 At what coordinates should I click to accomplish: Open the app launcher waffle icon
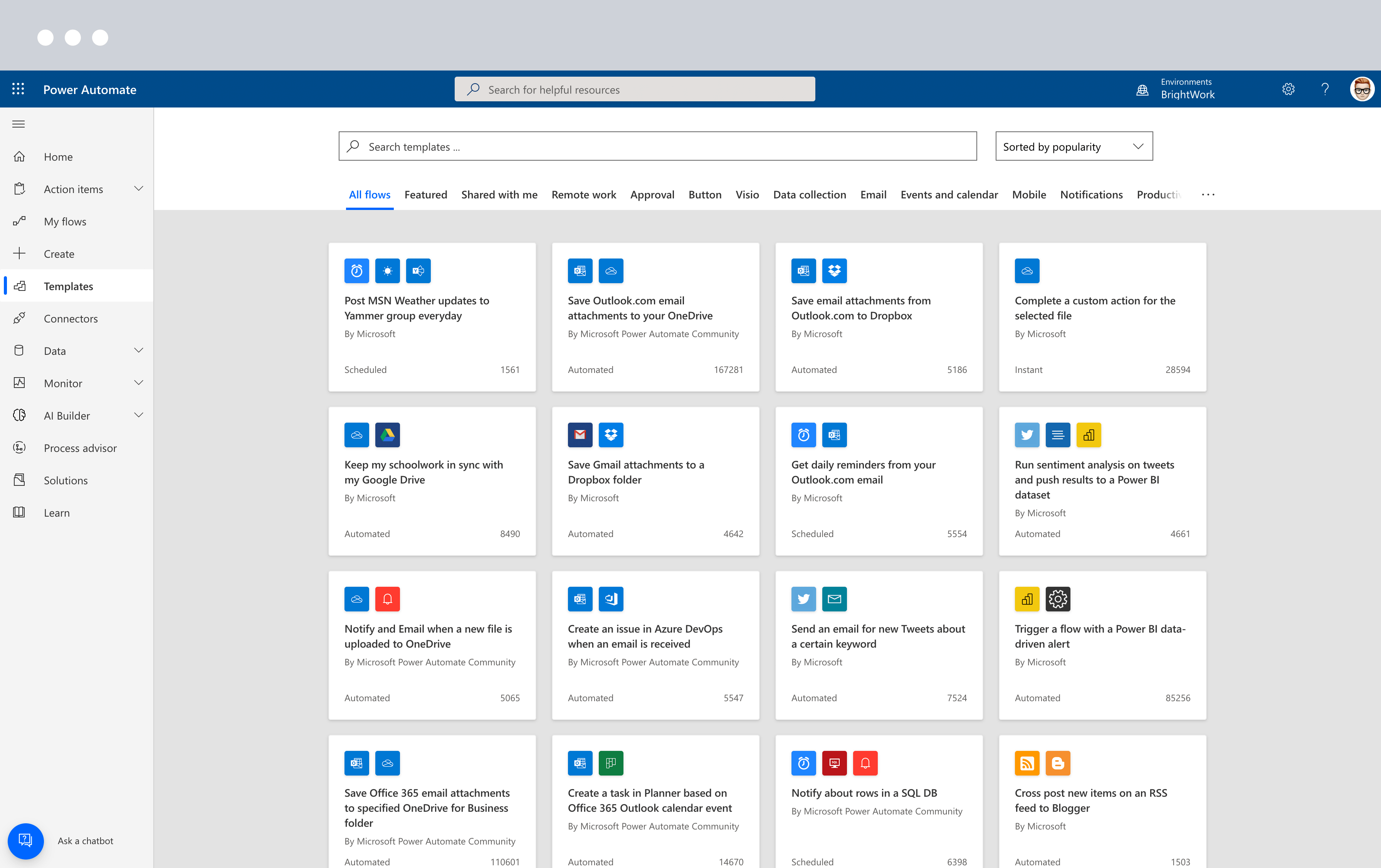pos(18,89)
